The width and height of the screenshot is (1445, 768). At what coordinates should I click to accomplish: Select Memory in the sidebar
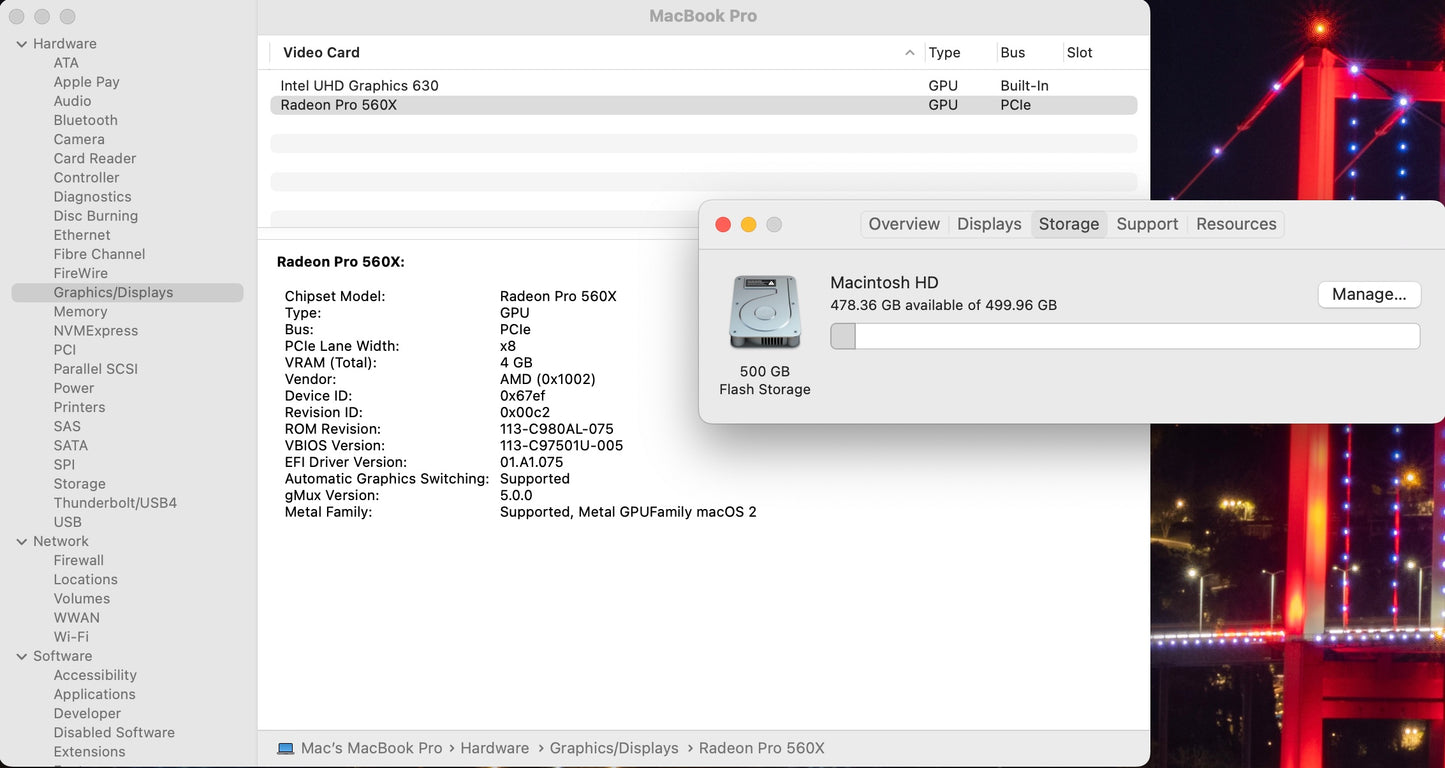pos(80,312)
